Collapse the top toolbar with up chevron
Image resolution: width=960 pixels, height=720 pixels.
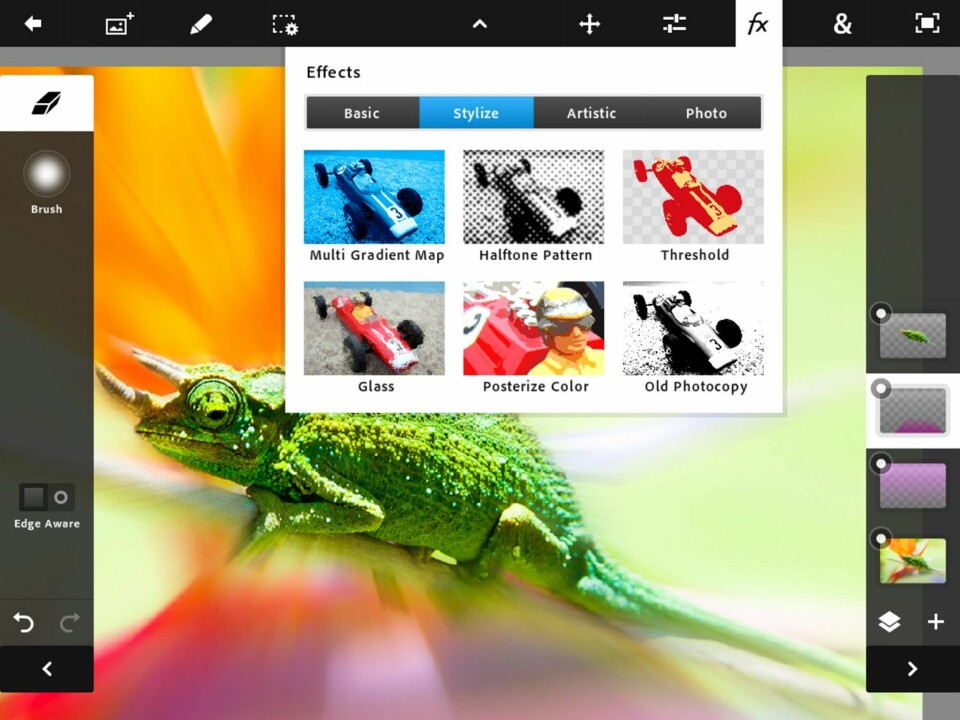point(480,24)
